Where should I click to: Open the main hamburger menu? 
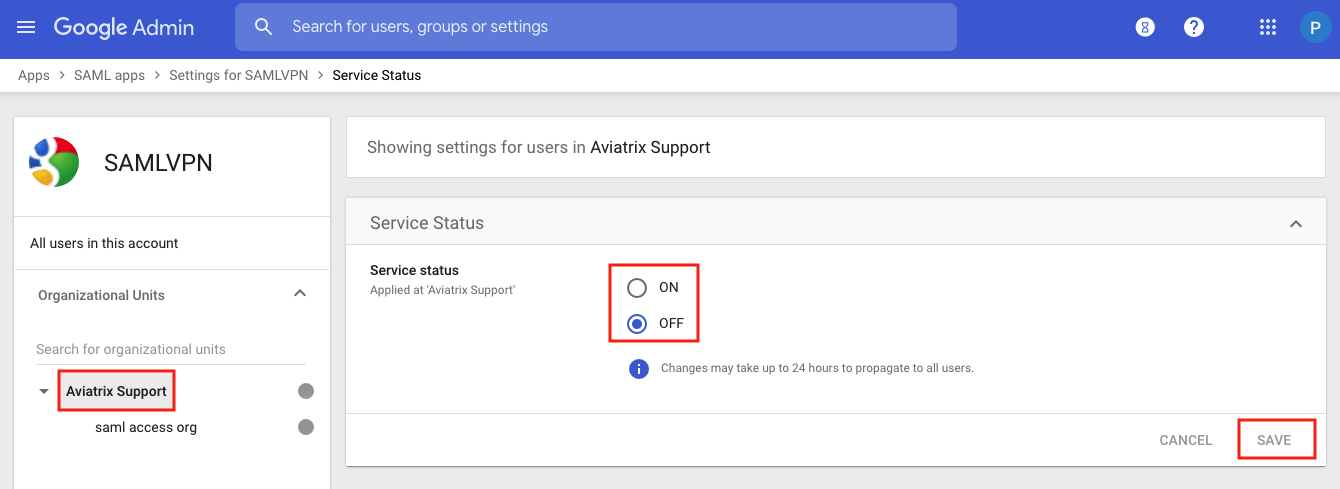(26, 27)
